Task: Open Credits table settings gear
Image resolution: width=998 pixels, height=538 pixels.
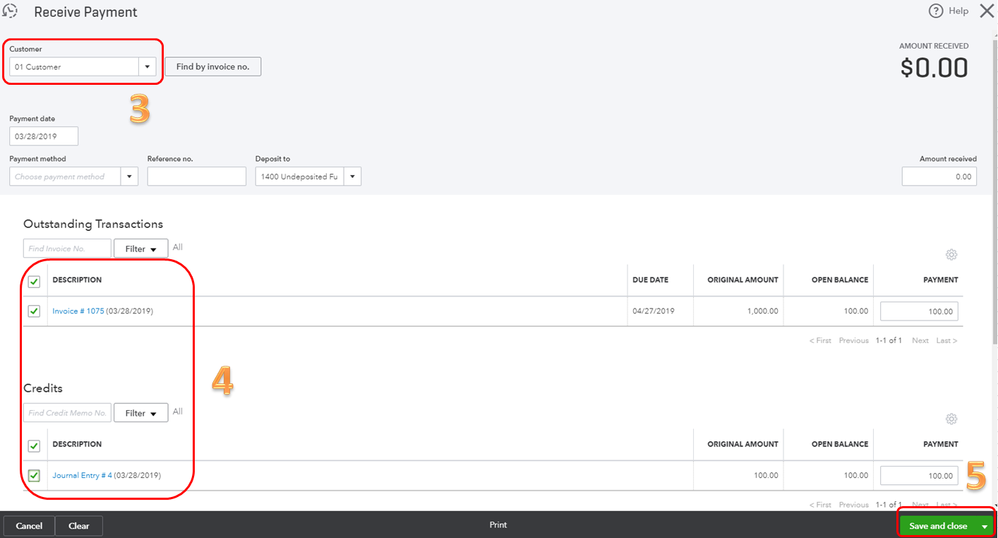Action: 951,419
